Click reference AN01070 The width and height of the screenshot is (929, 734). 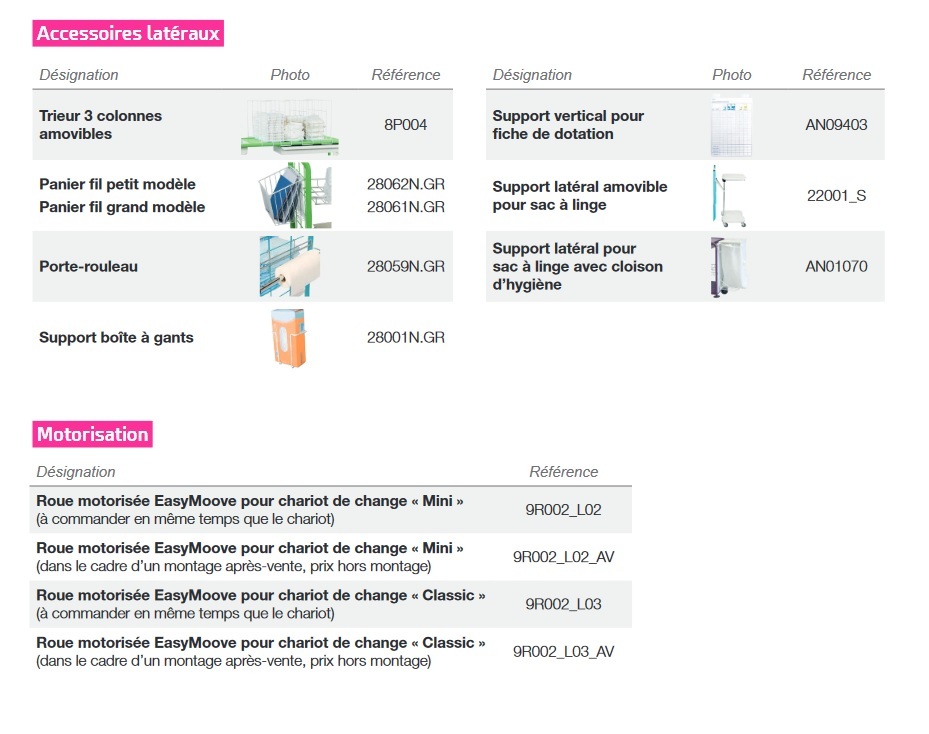[836, 267]
